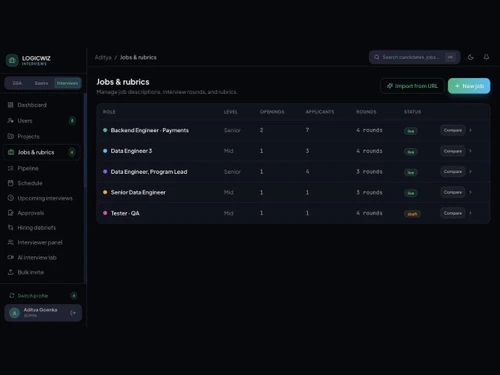Click the Pipeline icon in sidebar
Viewport: 500px width, 375px height.
(x=11, y=168)
